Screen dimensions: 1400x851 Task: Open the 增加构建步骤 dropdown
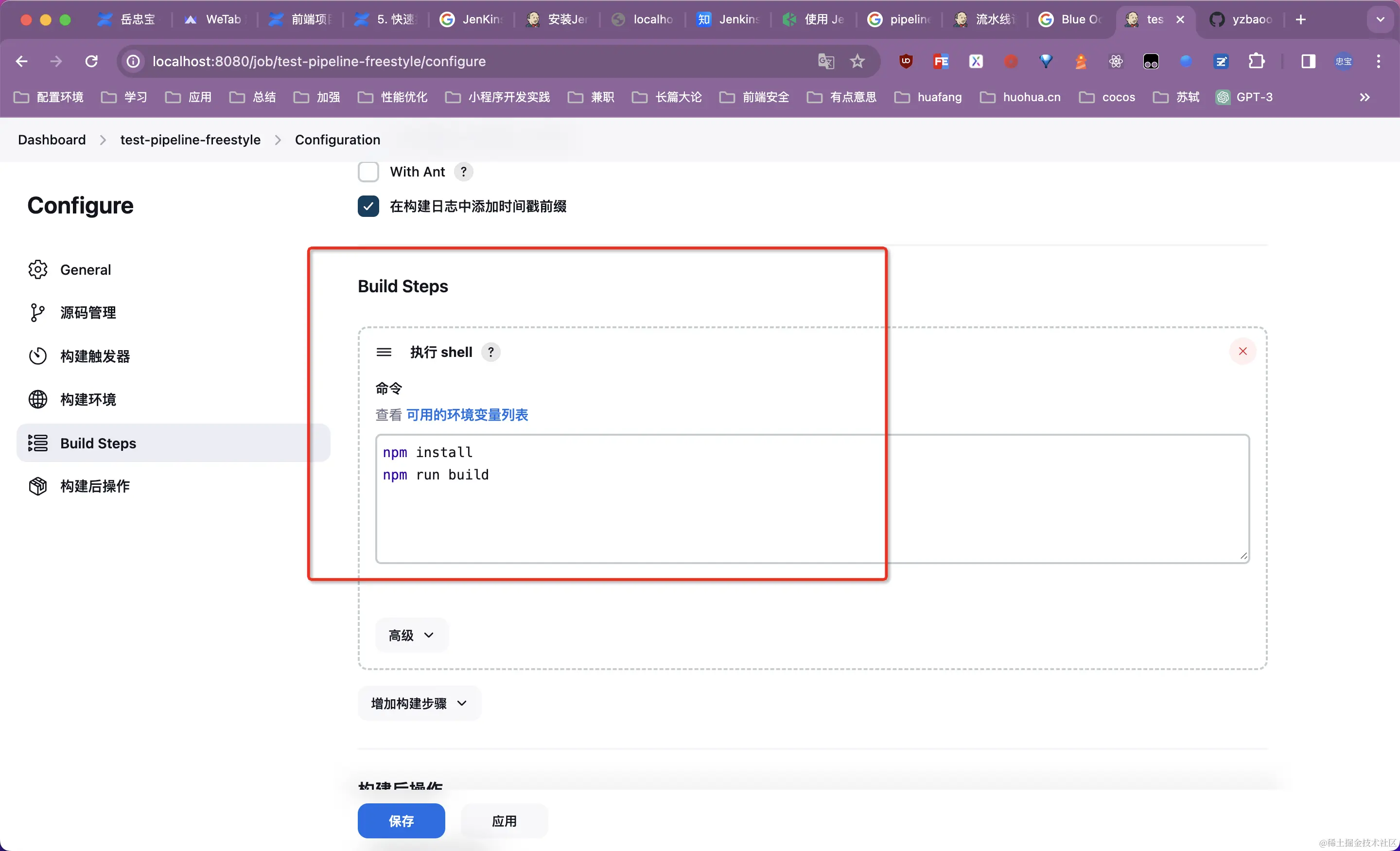[420, 703]
